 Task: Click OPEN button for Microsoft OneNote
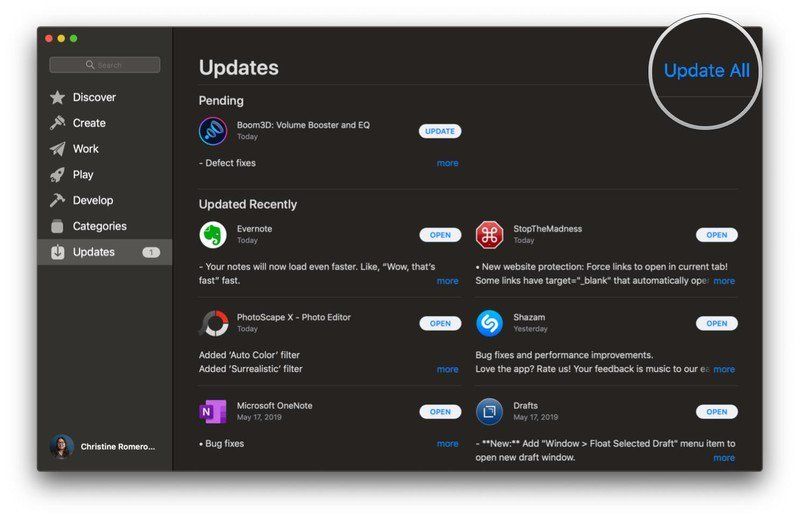click(x=440, y=411)
